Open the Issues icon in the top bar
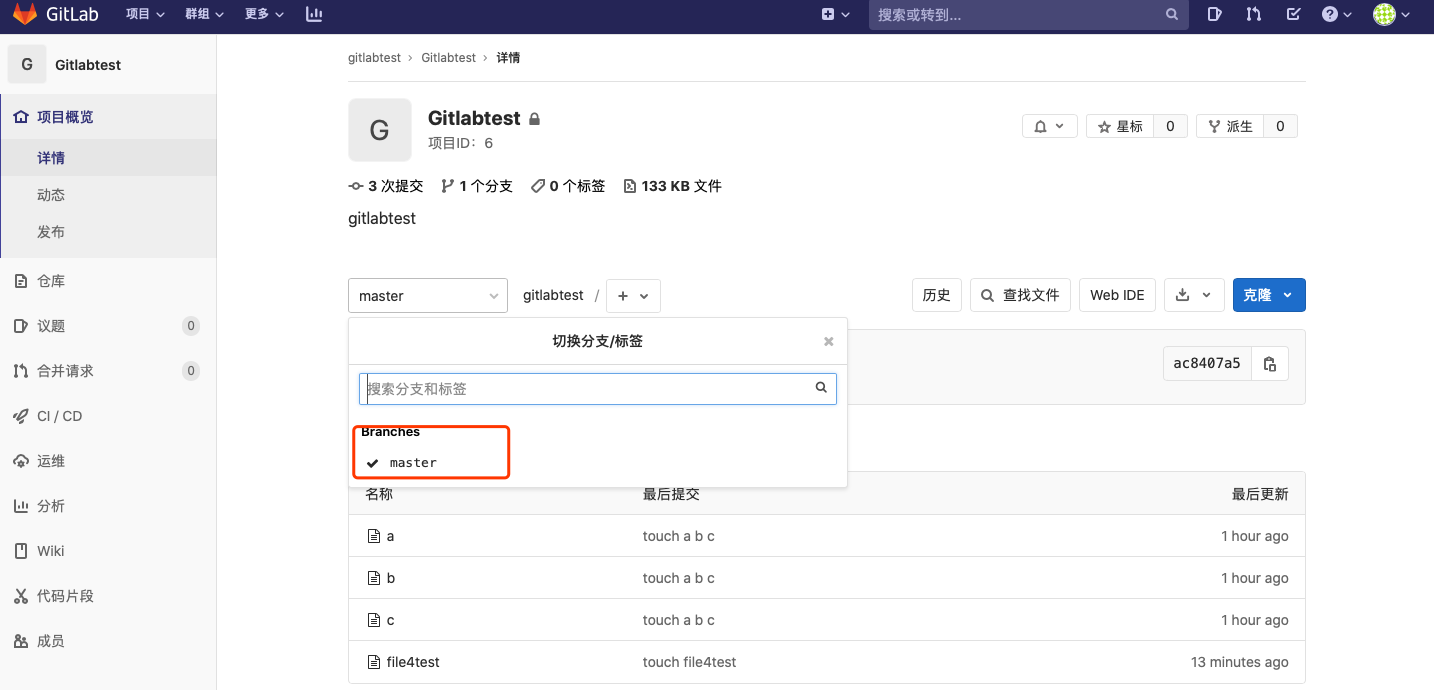 tap(1214, 15)
